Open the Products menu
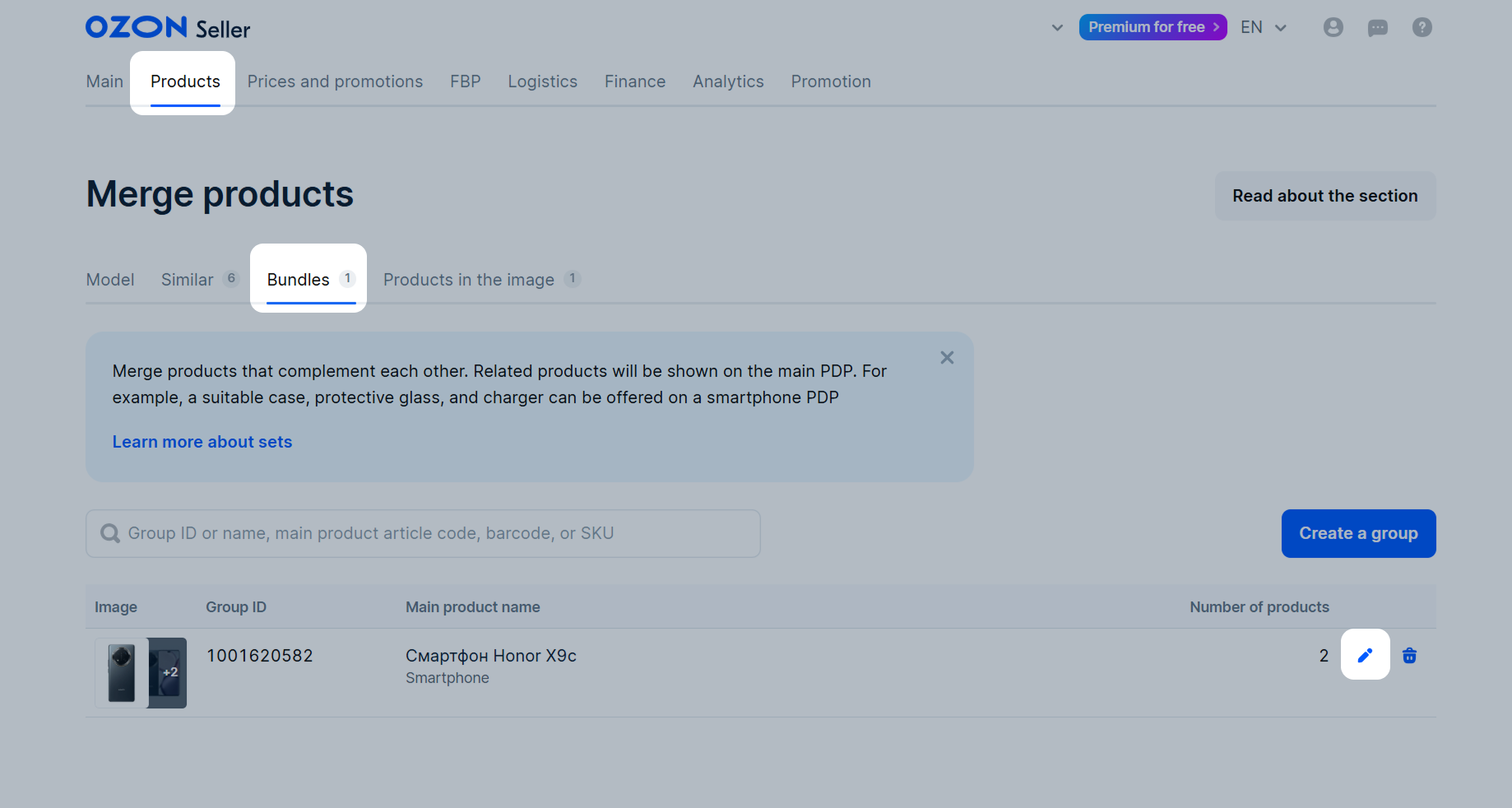The image size is (1512, 808). click(185, 81)
